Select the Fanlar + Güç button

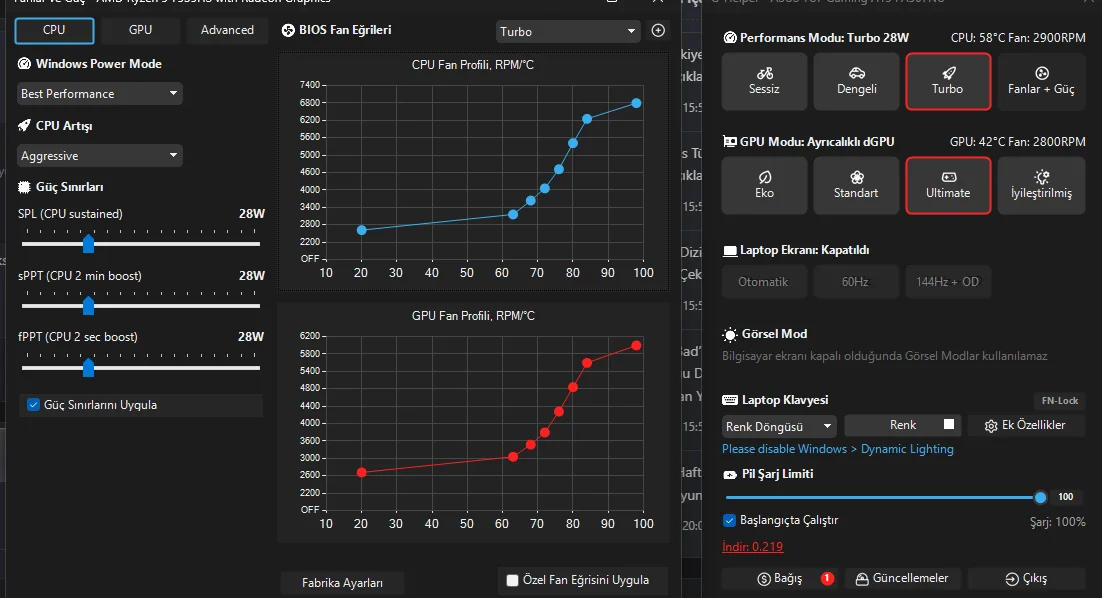point(1041,82)
